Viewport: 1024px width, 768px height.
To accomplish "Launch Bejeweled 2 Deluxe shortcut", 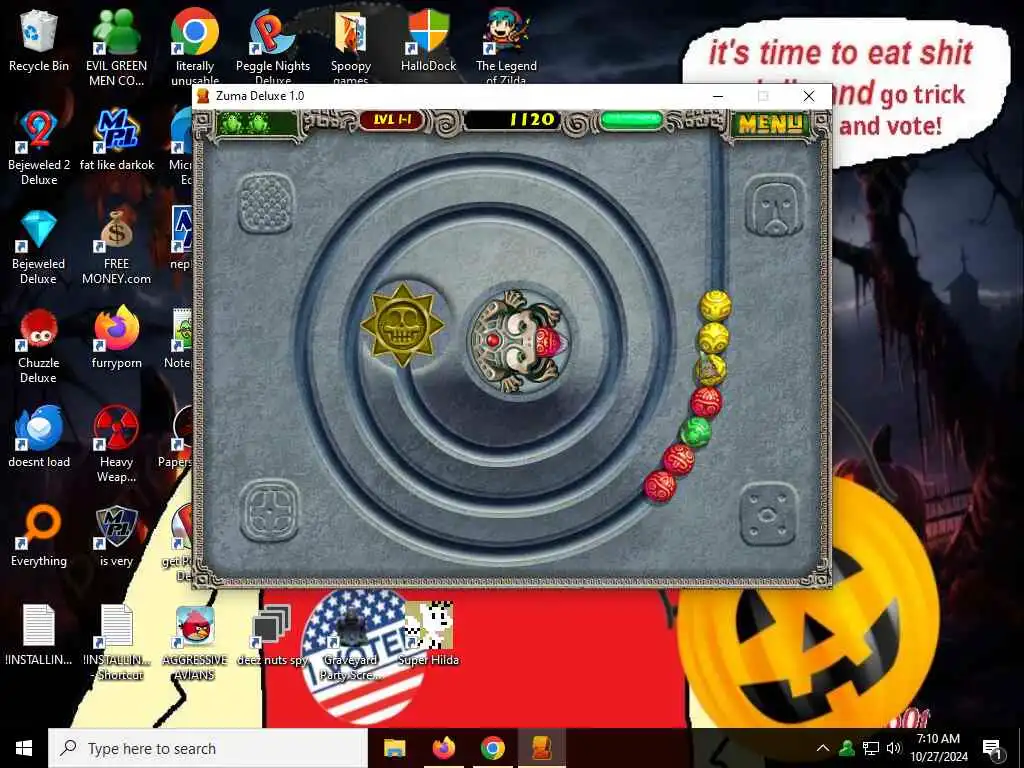I will pyautogui.click(x=39, y=148).
